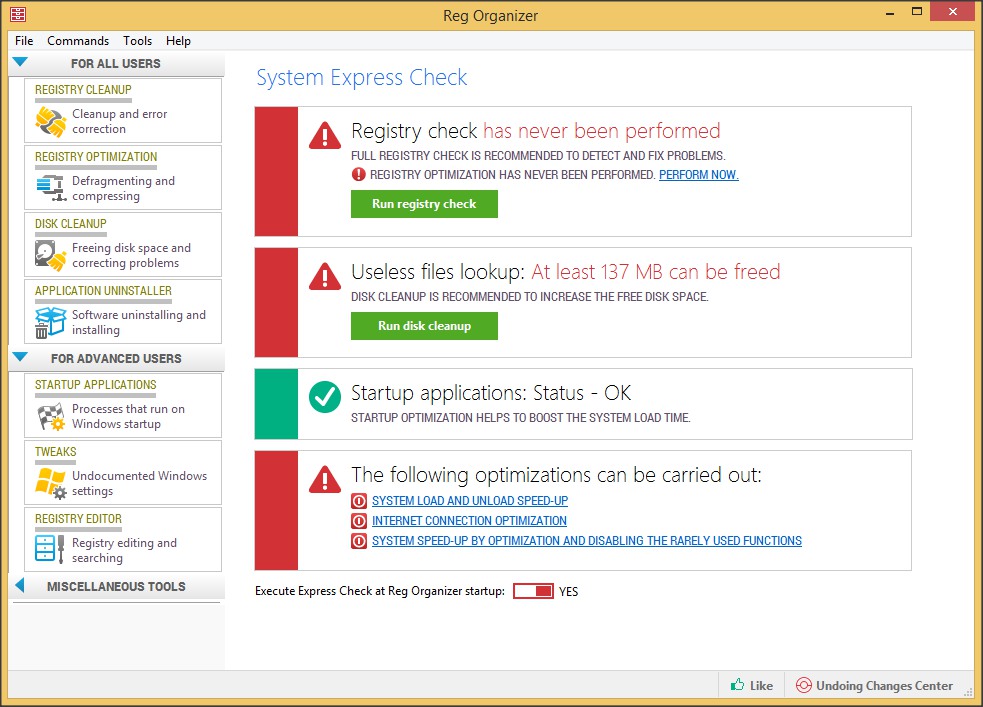Collapse the For Advanced Users section arrow
The height and width of the screenshot is (707, 983).
(20, 357)
